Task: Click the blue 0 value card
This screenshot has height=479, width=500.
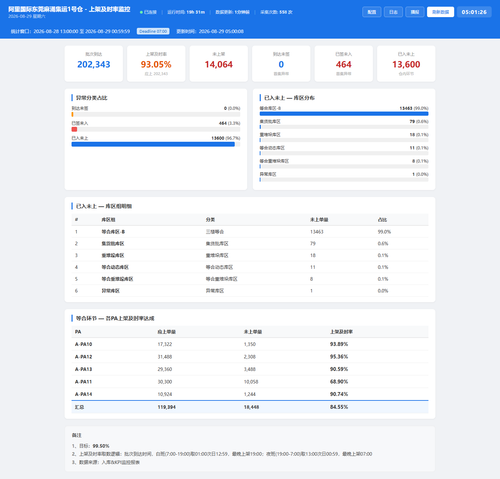Action: point(281,64)
